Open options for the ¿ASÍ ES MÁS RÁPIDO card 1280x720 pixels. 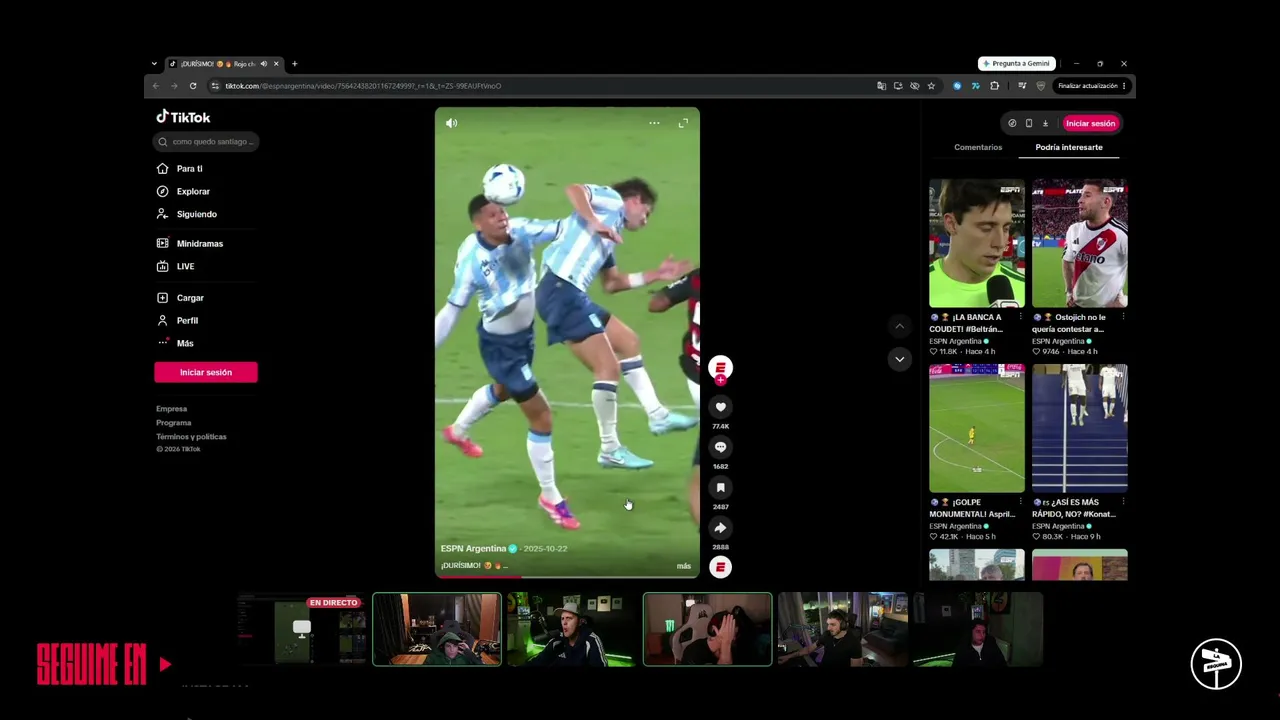pyautogui.click(x=1123, y=503)
